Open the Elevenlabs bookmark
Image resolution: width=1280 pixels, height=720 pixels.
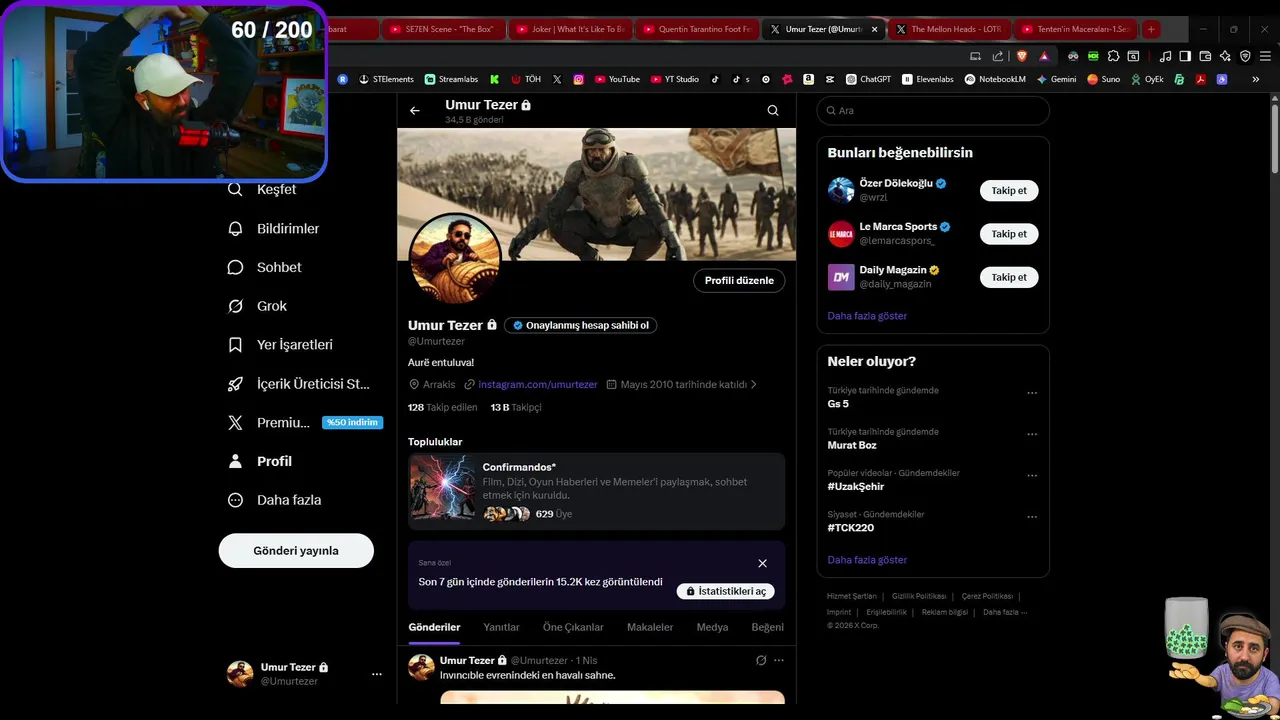928,79
